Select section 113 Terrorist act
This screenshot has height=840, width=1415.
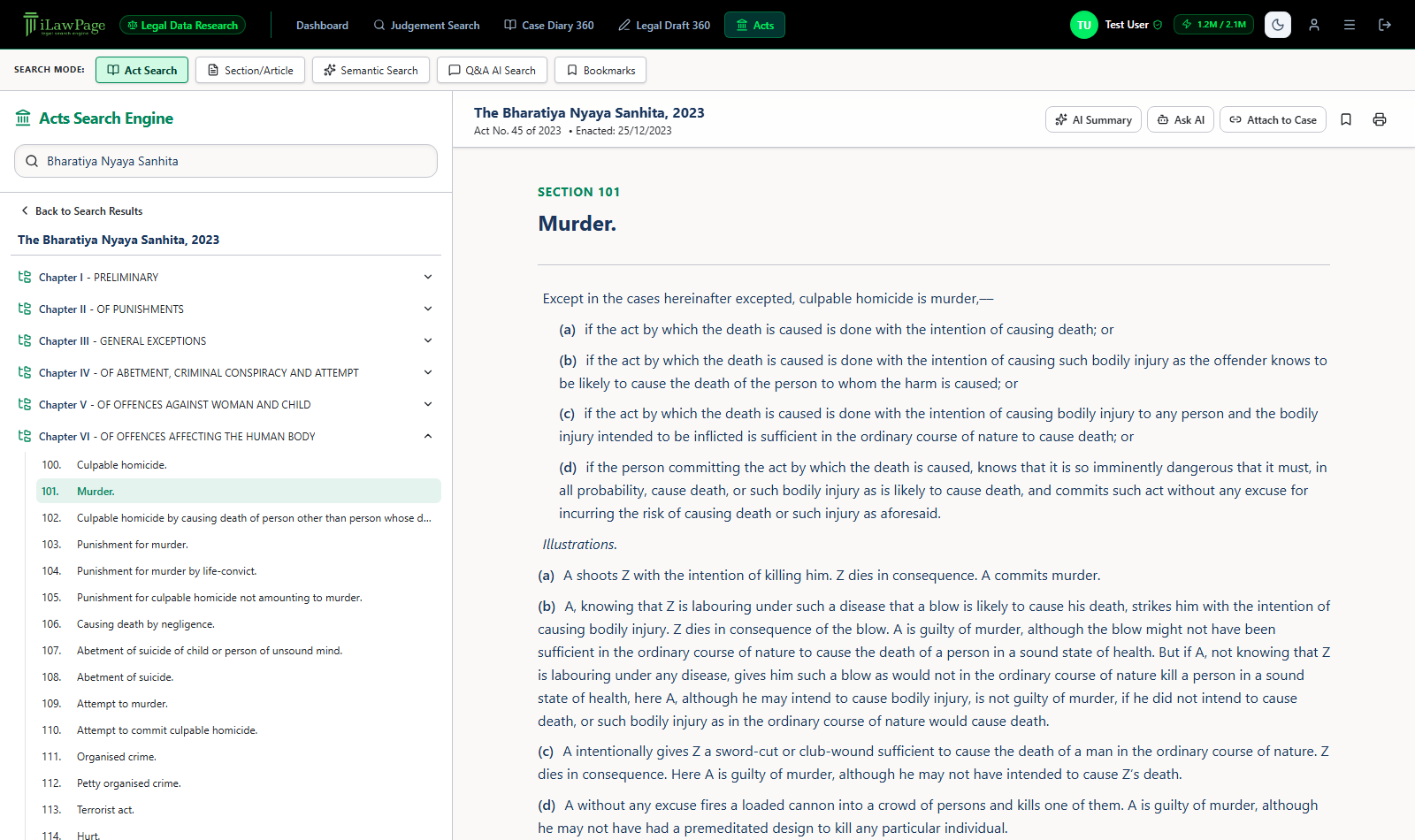click(239, 810)
